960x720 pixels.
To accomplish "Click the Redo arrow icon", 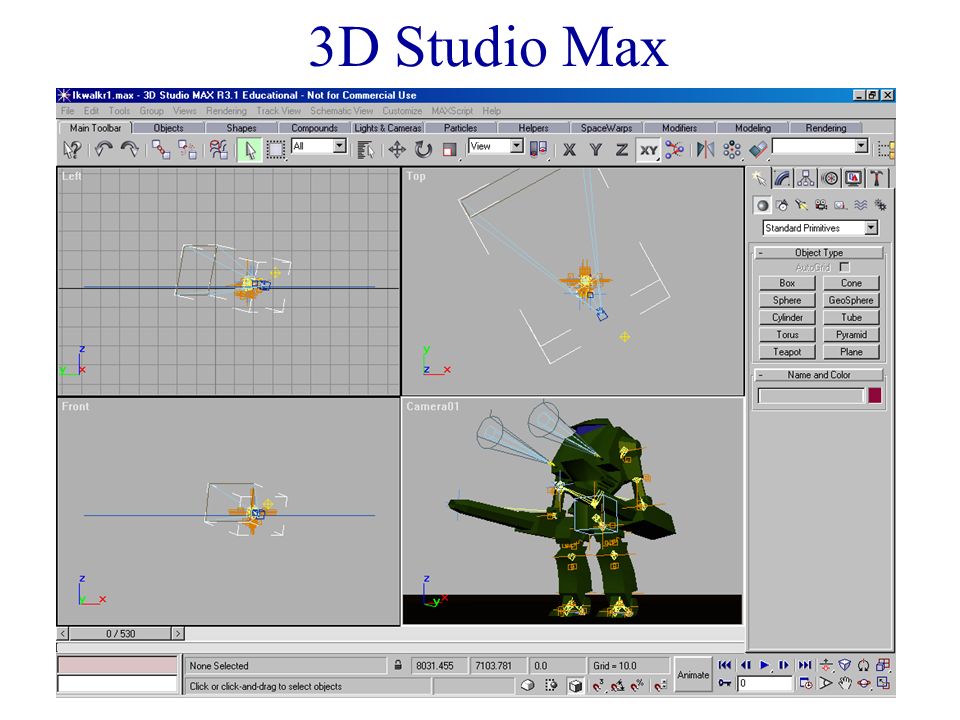I will point(130,149).
